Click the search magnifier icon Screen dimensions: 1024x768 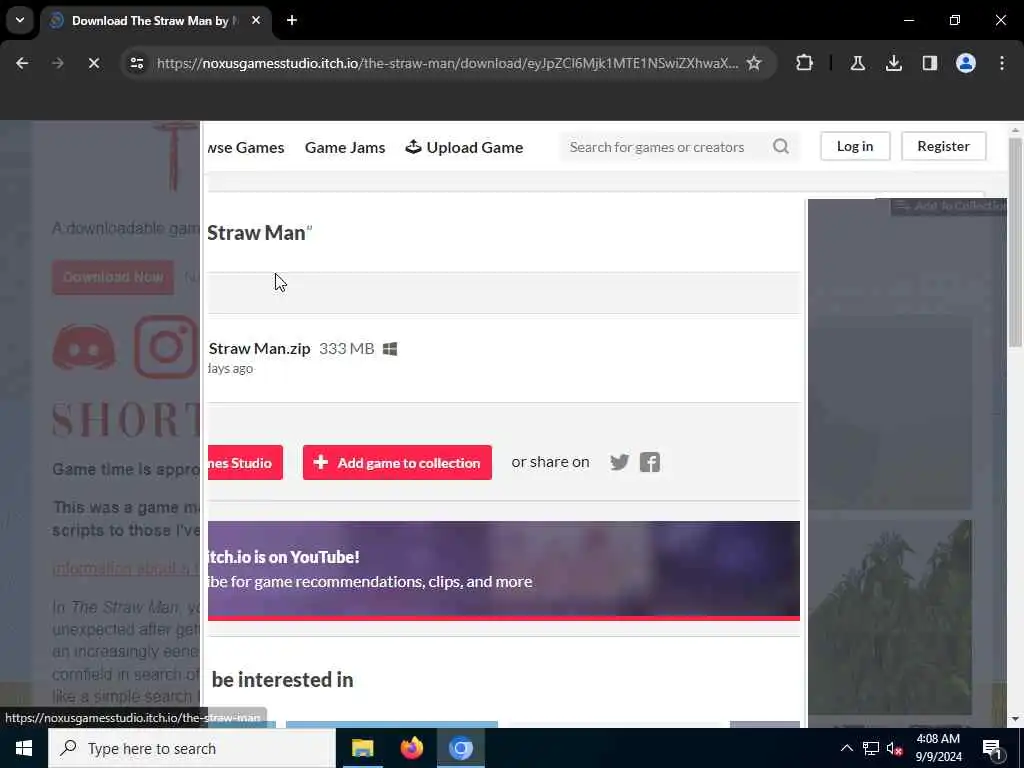point(781,146)
